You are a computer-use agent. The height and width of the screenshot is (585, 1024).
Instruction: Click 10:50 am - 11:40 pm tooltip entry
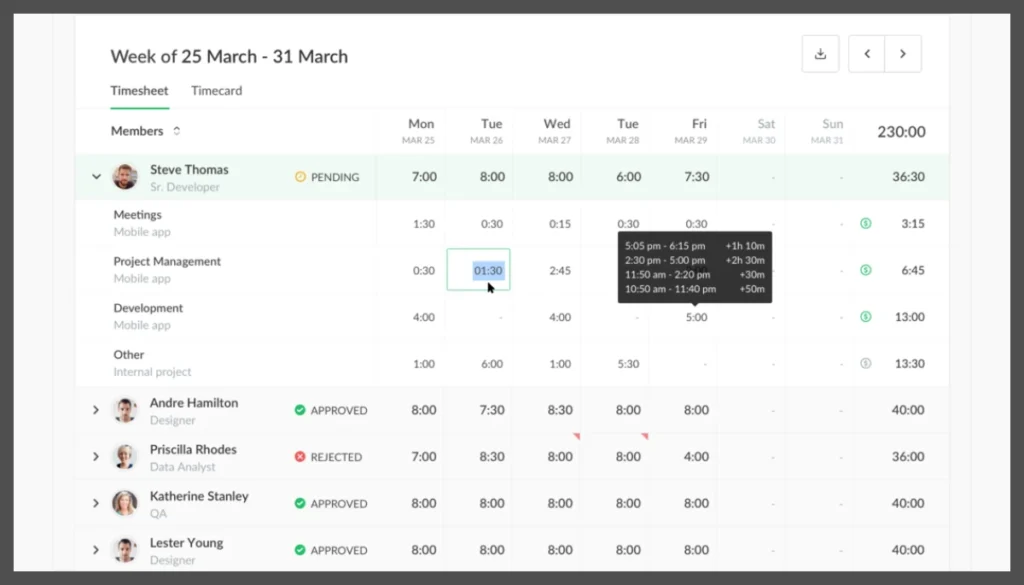click(694, 289)
